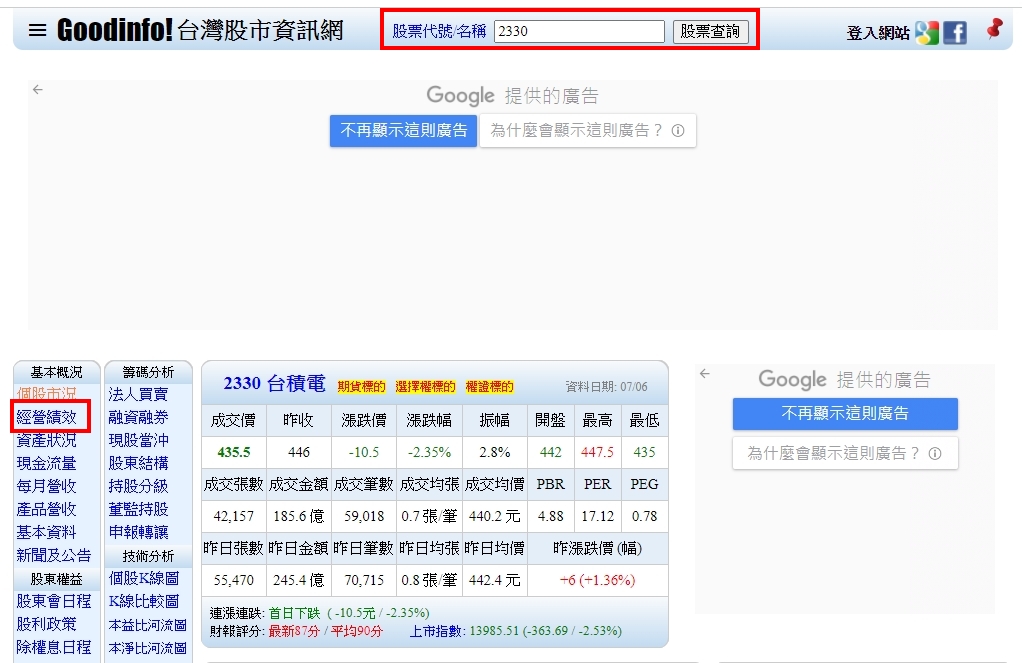Focus the stock code input field
1022x663 pixels.
pyautogui.click(x=579, y=31)
